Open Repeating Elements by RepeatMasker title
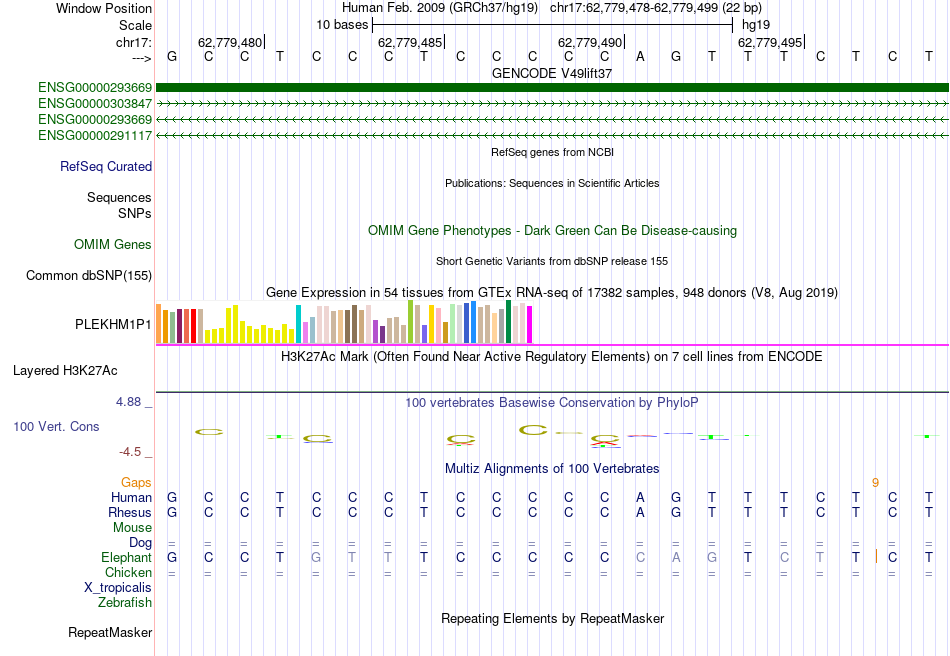The height and width of the screenshot is (656, 950). click(x=552, y=619)
